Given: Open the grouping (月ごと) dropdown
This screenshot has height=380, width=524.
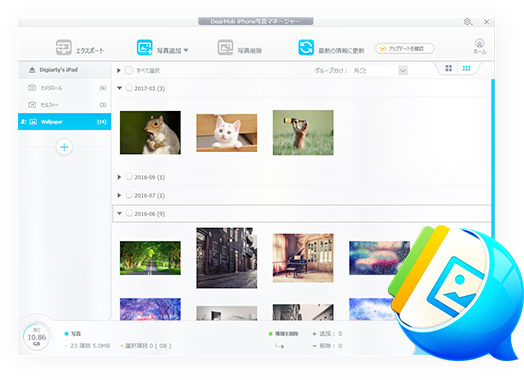Looking at the screenshot, I should (x=403, y=71).
